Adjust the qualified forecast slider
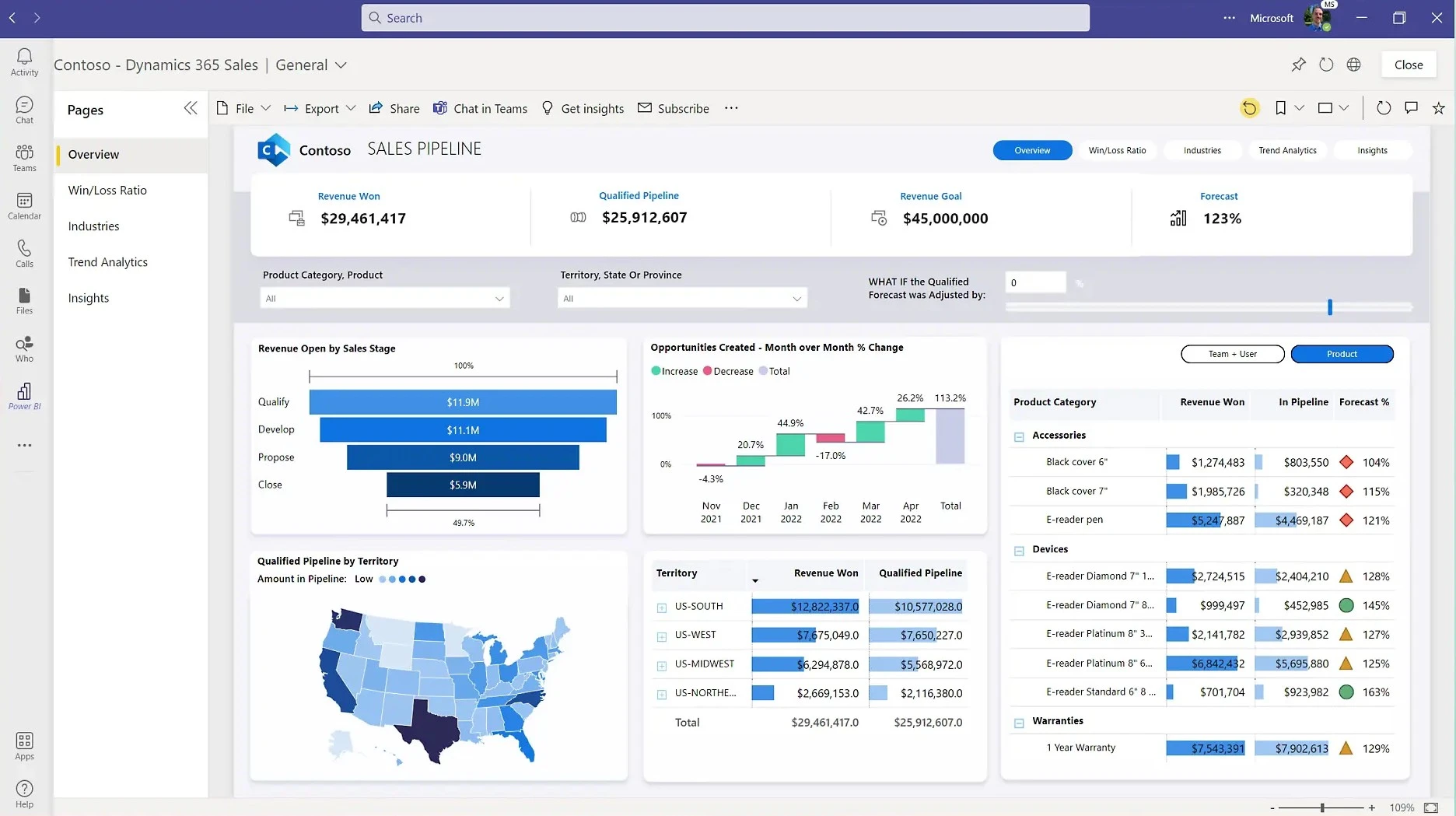 tap(1330, 307)
